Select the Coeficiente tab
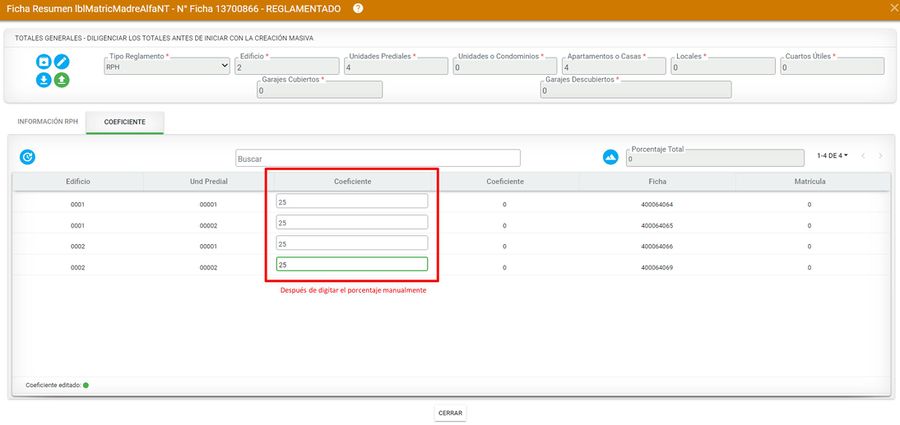The image size is (900, 425). [125, 122]
